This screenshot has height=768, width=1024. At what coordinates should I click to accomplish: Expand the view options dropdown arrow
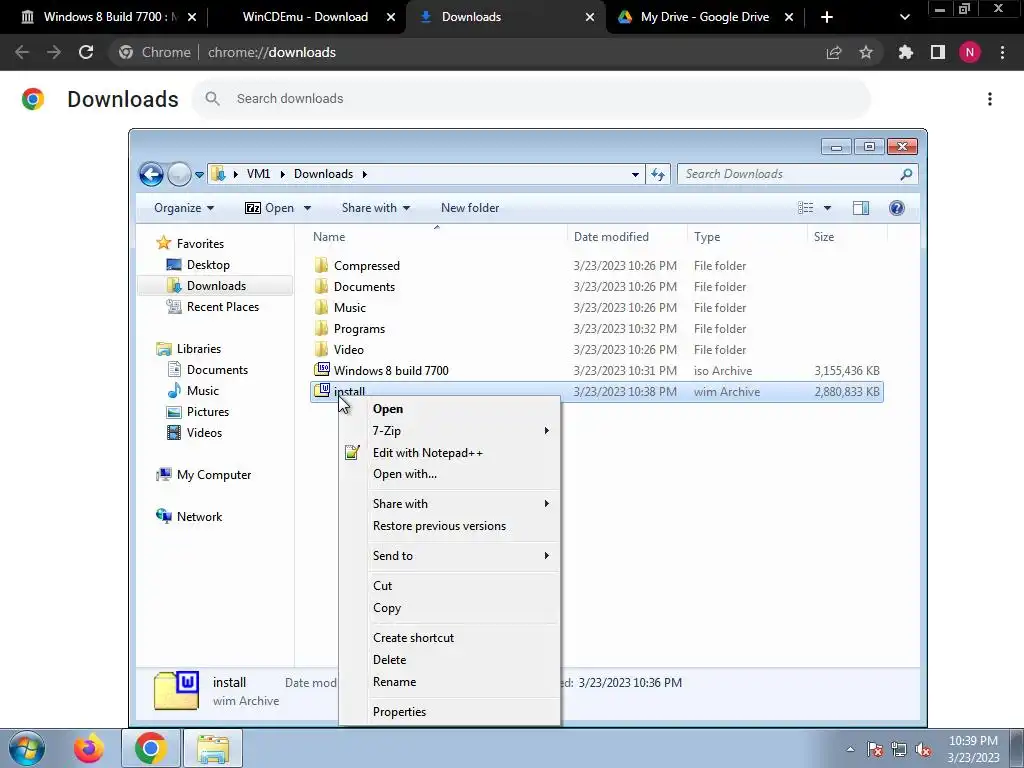point(827,208)
